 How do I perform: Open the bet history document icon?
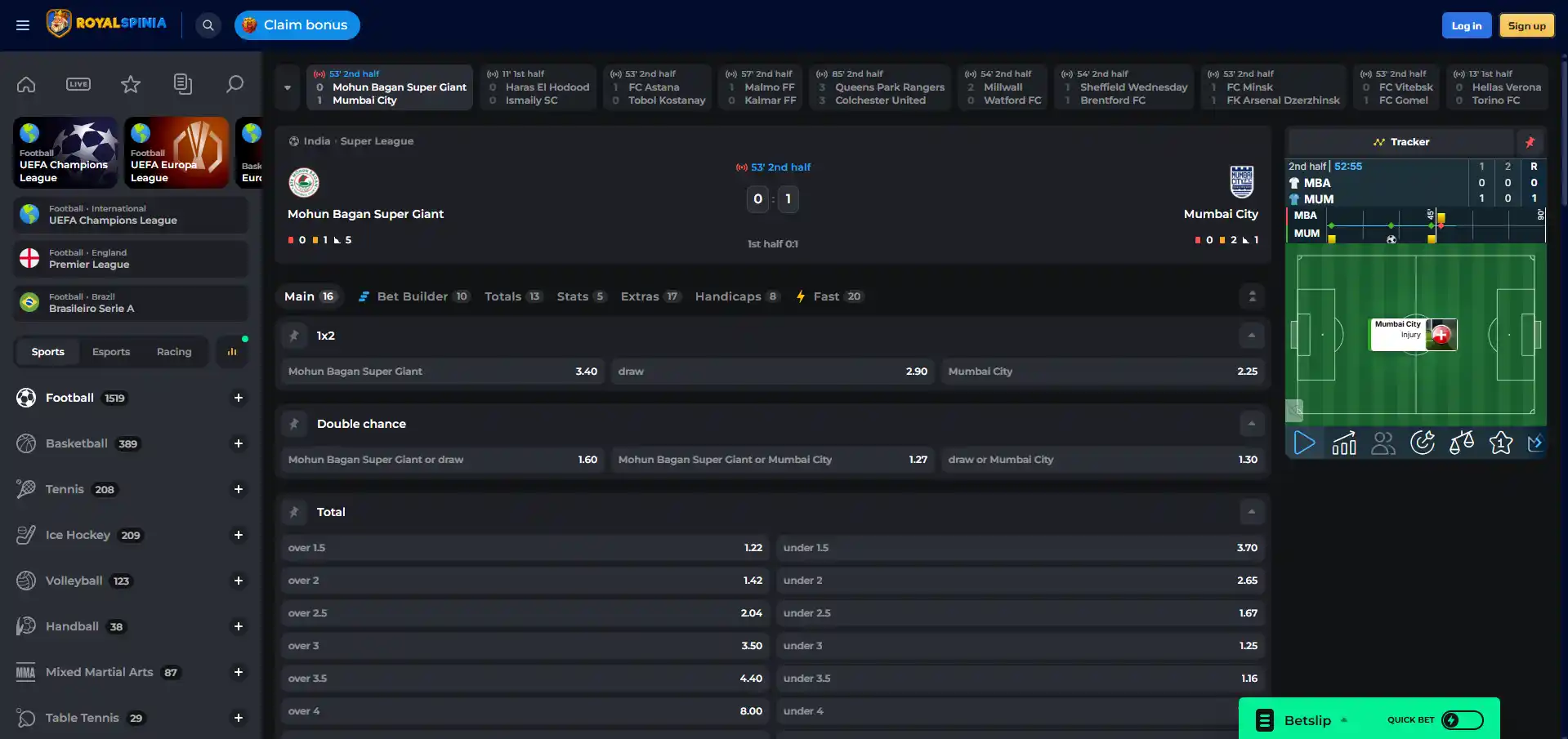[183, 84]
